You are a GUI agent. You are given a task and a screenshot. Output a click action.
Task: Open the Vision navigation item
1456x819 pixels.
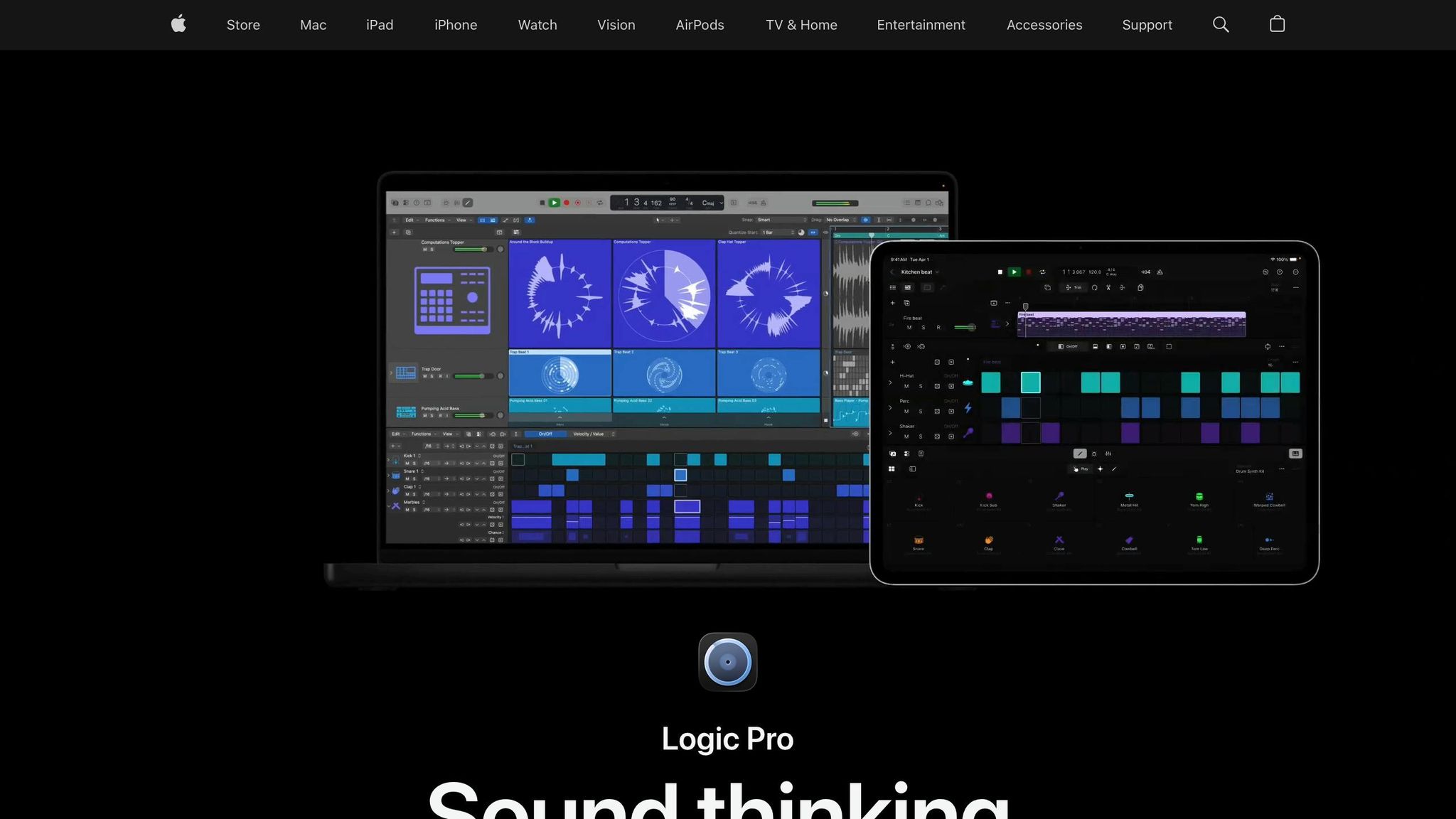(616, 25)
